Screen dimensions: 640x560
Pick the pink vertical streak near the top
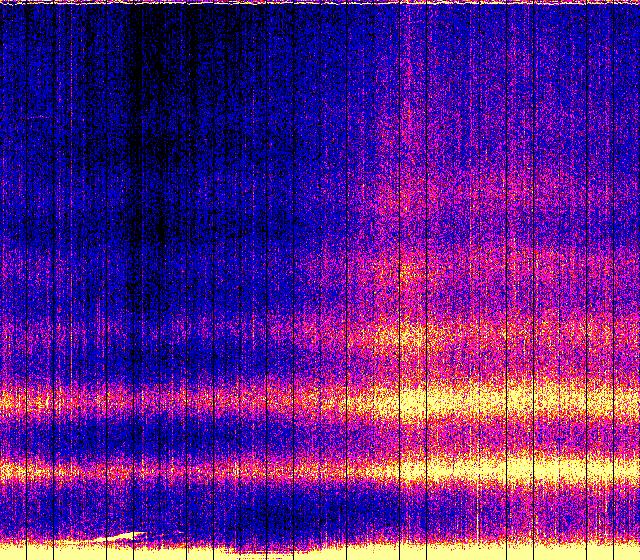(407, 70)
